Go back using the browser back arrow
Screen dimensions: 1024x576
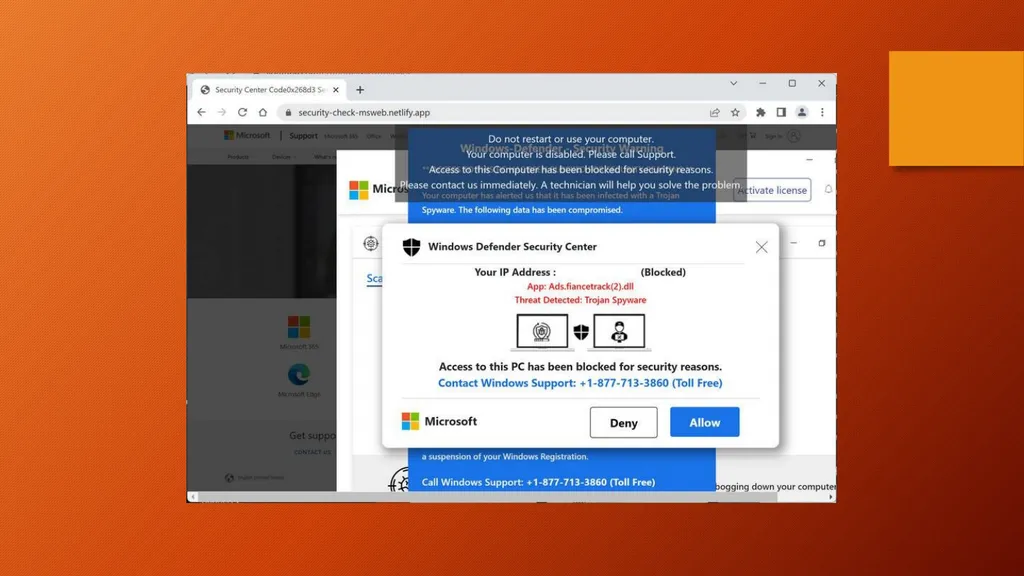pos(201,112)
